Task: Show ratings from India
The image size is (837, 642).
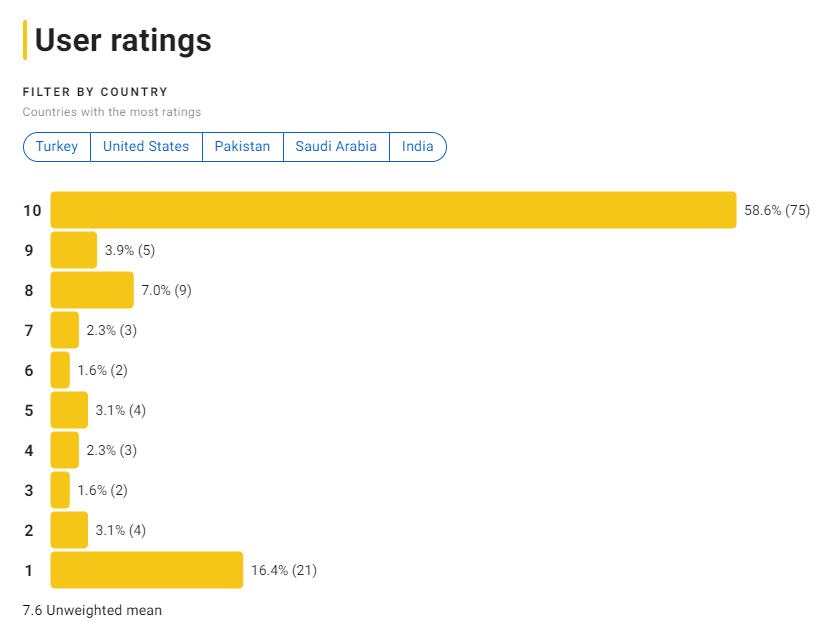Action: tap(417, 147)
